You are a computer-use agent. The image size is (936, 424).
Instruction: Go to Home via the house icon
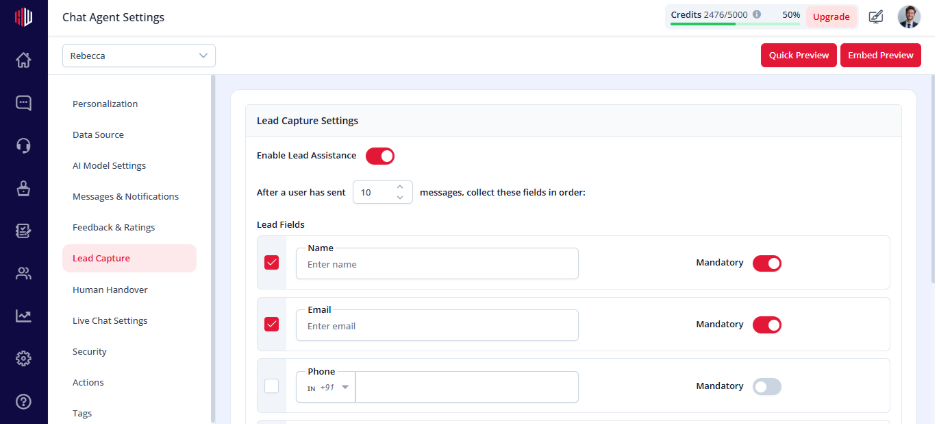point(23,60)
